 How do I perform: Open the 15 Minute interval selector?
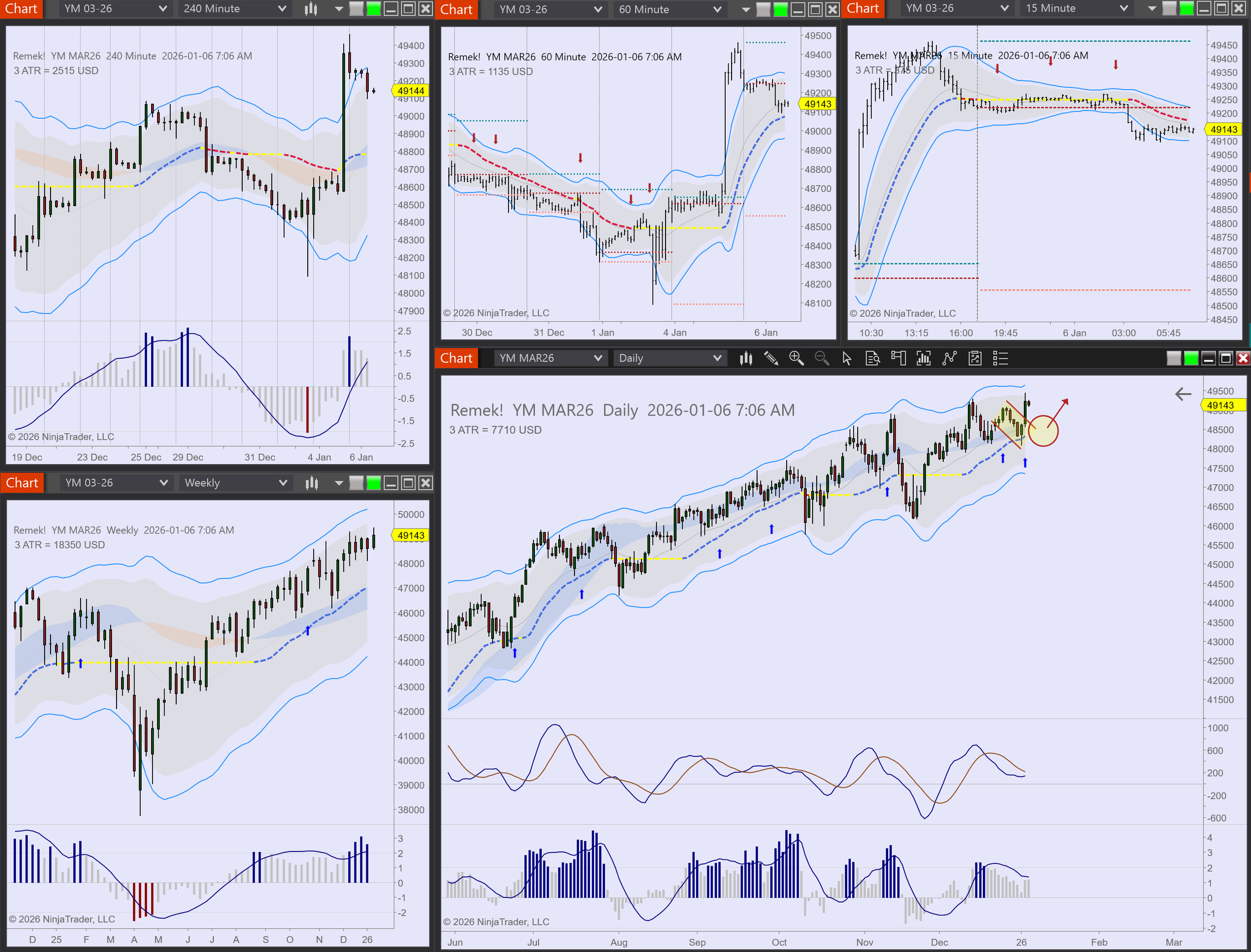click(x=1076, y=9)
